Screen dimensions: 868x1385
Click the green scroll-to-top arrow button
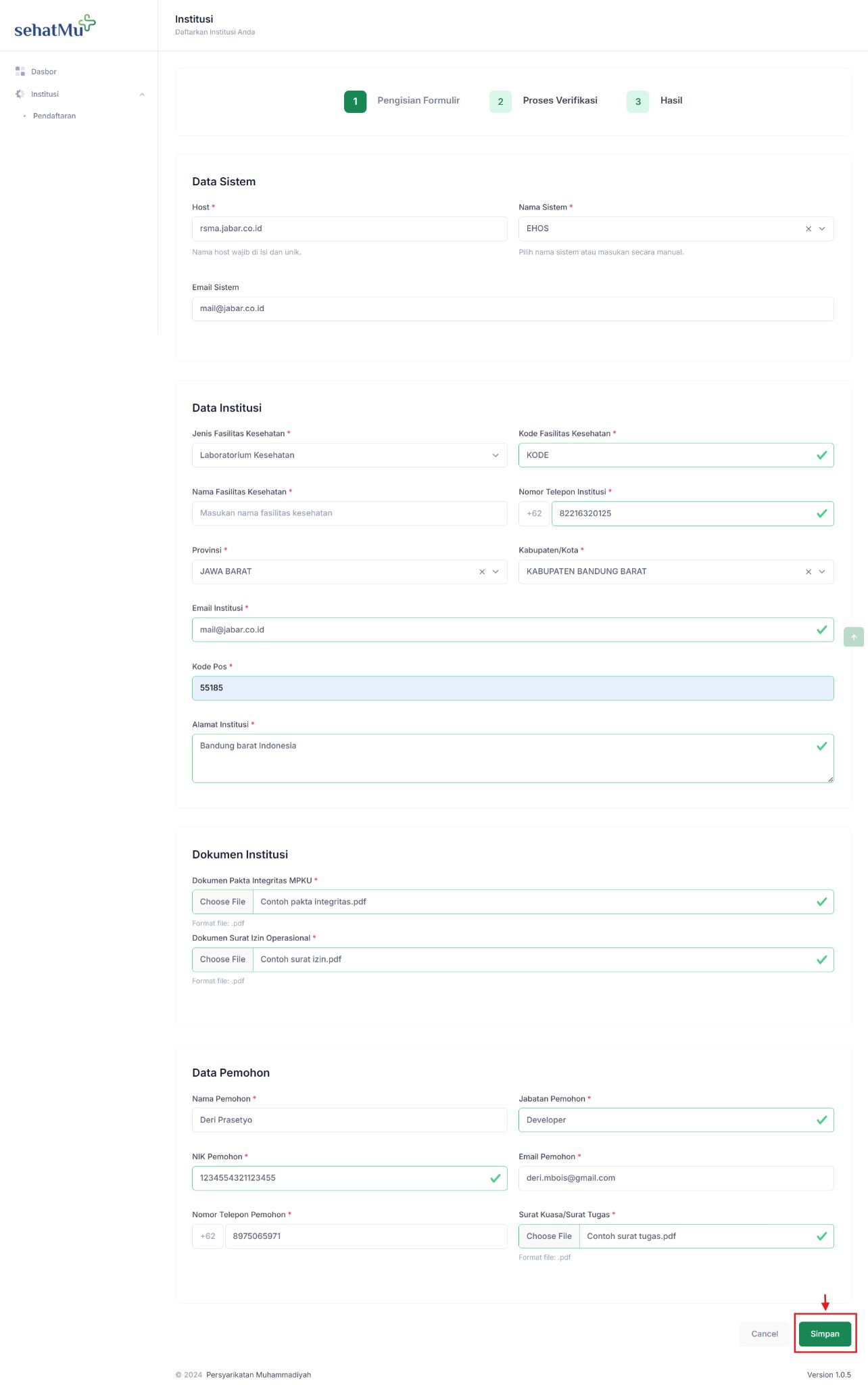click(x=854, y=637)
